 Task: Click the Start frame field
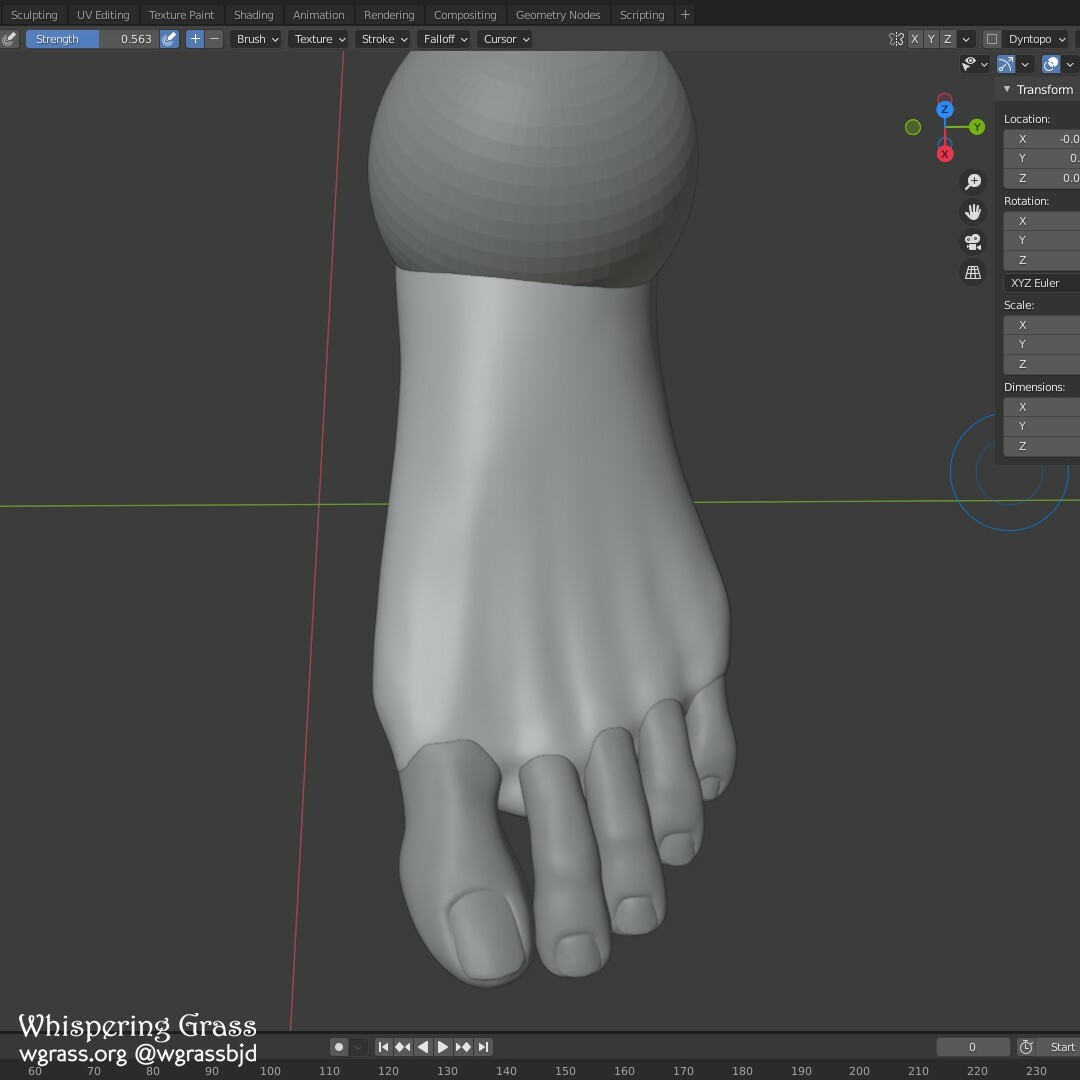pos(1059,1047)
